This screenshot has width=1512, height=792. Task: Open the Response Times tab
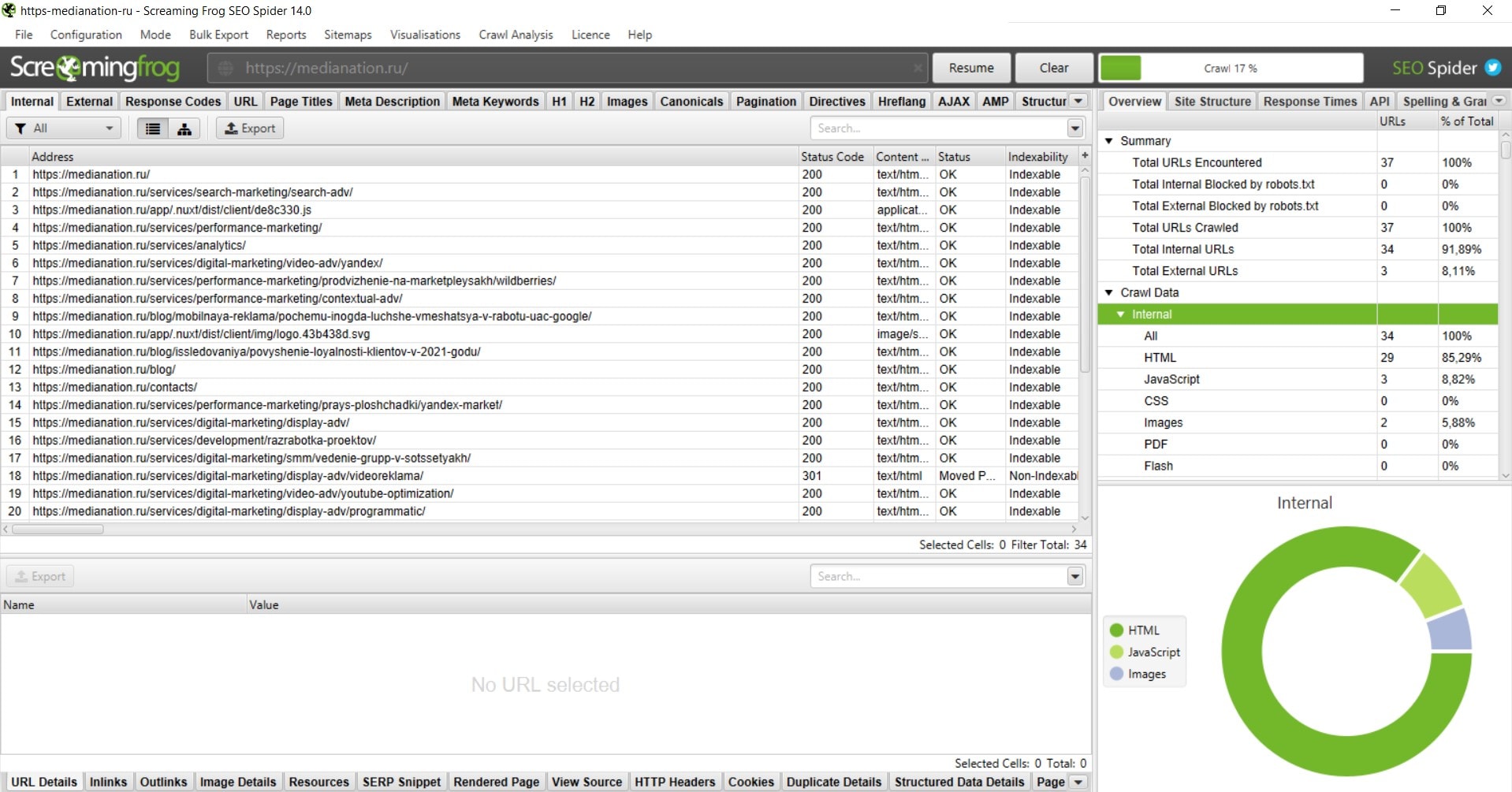click(x=1309, y=102)
